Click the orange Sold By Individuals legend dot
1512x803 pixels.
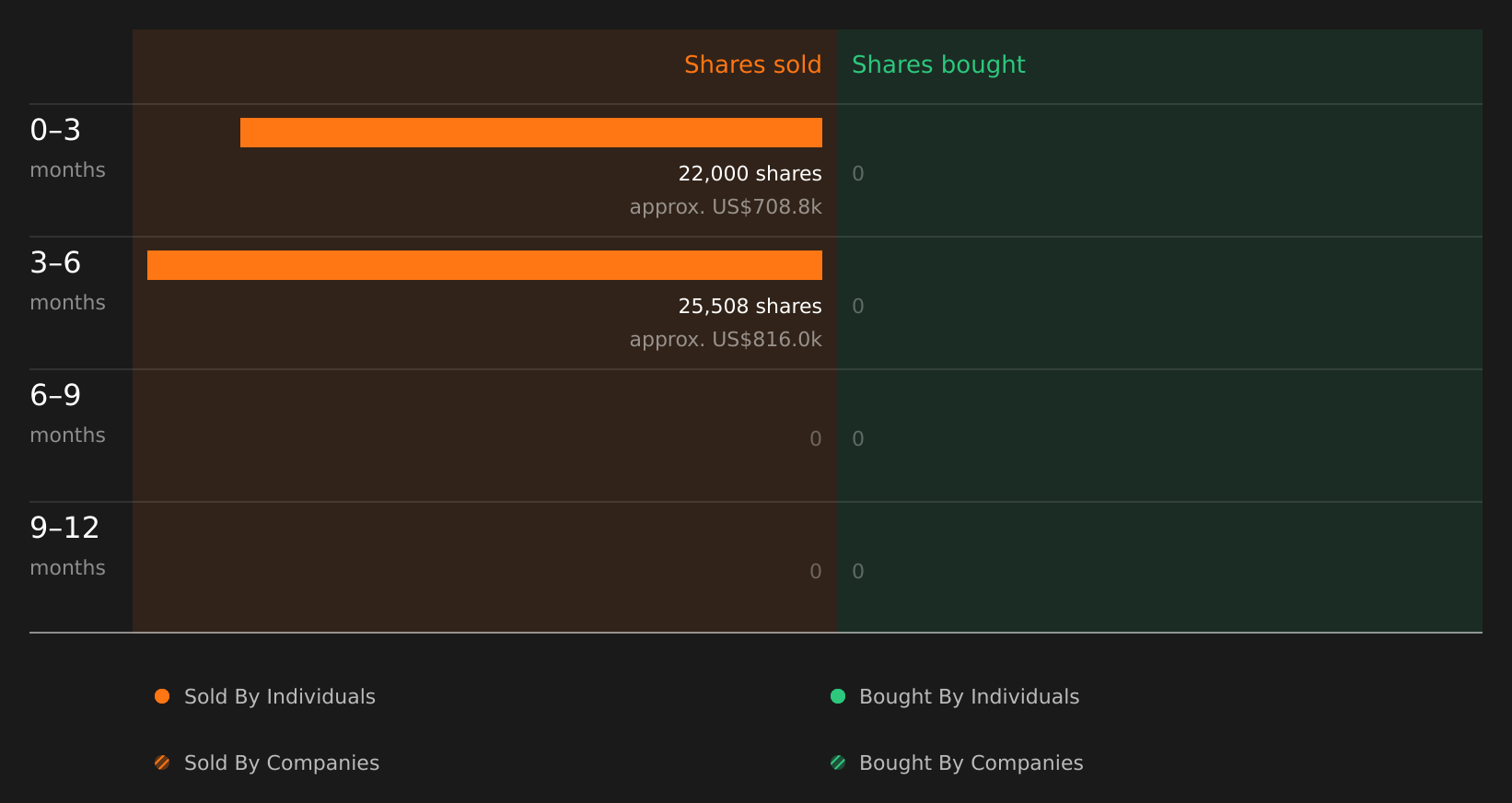click(162, 696)
